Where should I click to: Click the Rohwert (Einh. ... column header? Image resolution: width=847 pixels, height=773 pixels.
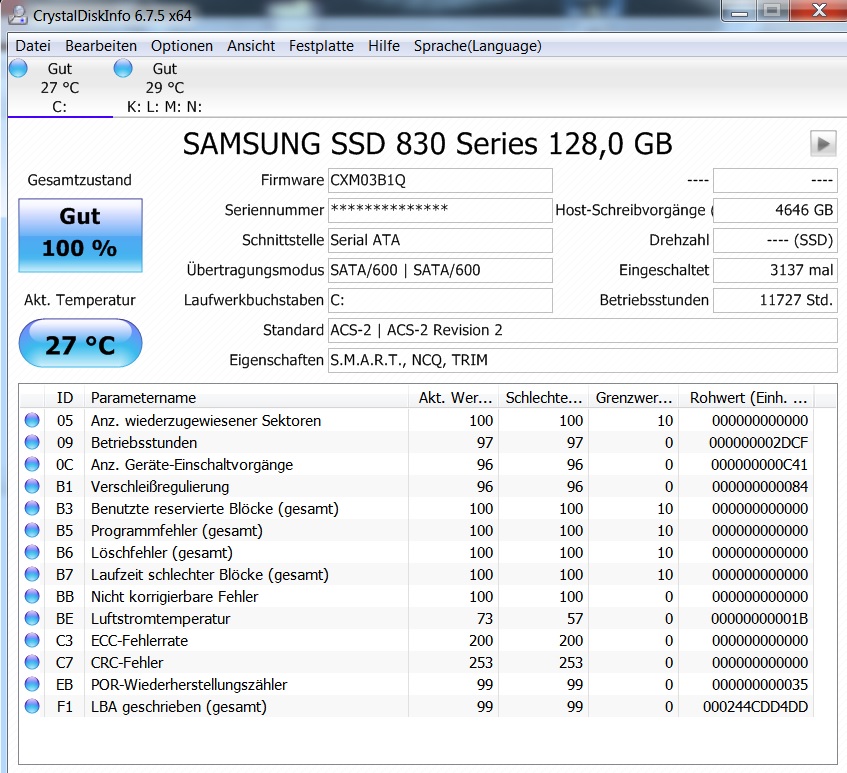click(x=746, y=398)
